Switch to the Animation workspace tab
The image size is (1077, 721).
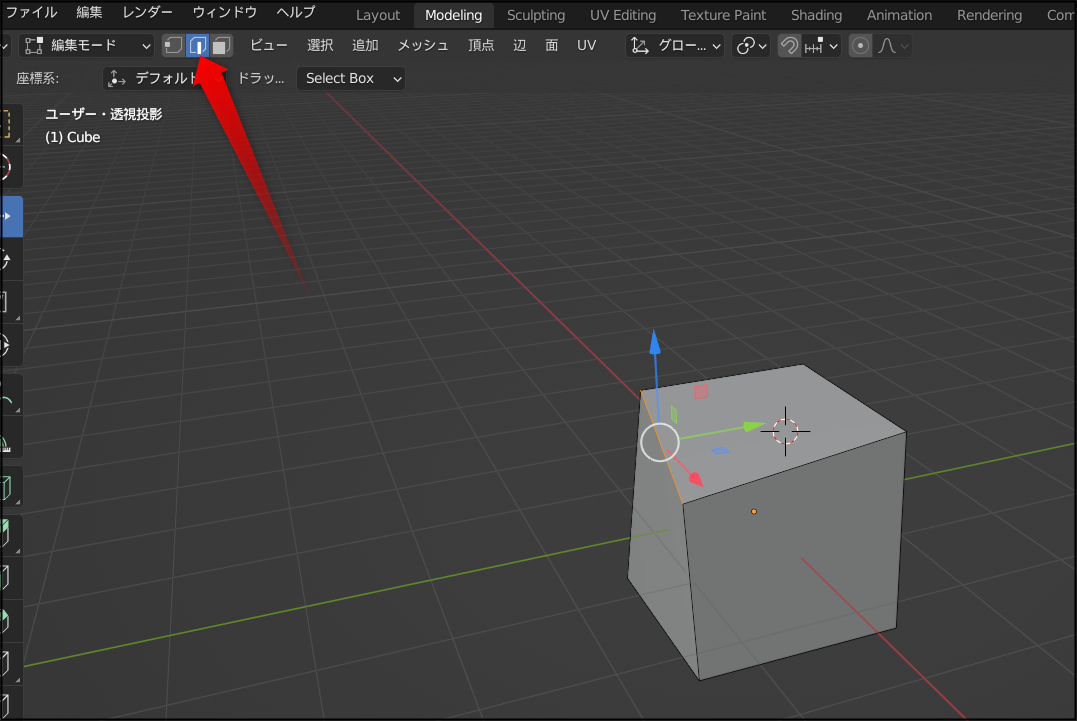click(x=899, y=15)
